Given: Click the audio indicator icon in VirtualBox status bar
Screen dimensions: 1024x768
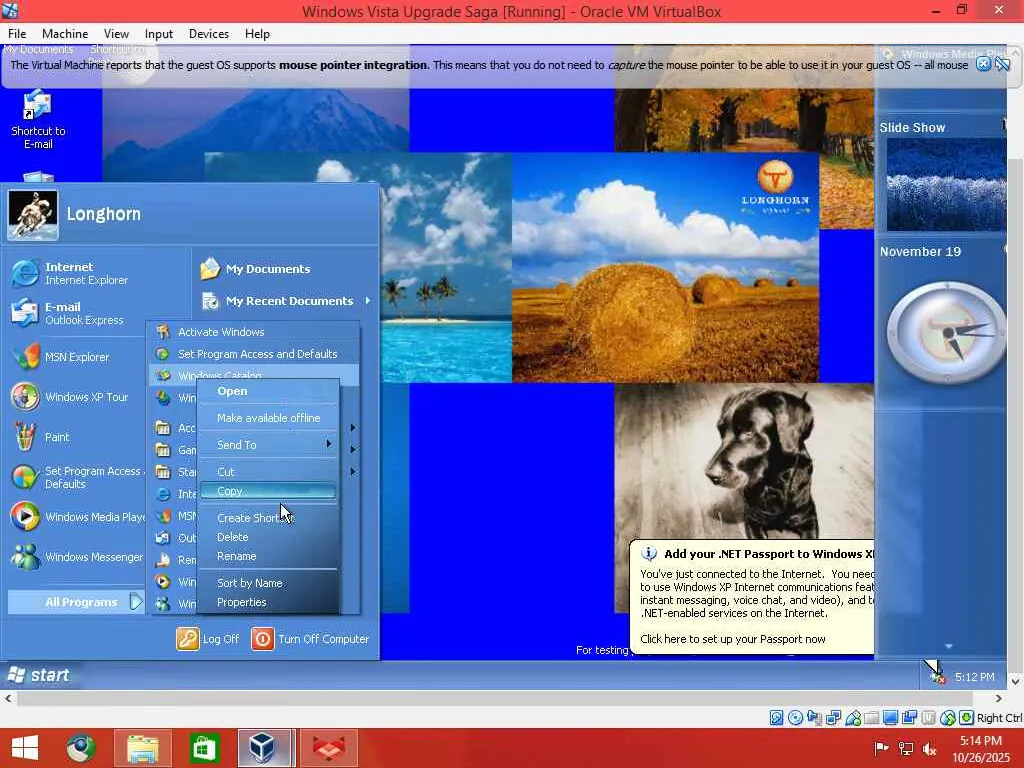Looking at the screenshot, I should tap(814, 718).
